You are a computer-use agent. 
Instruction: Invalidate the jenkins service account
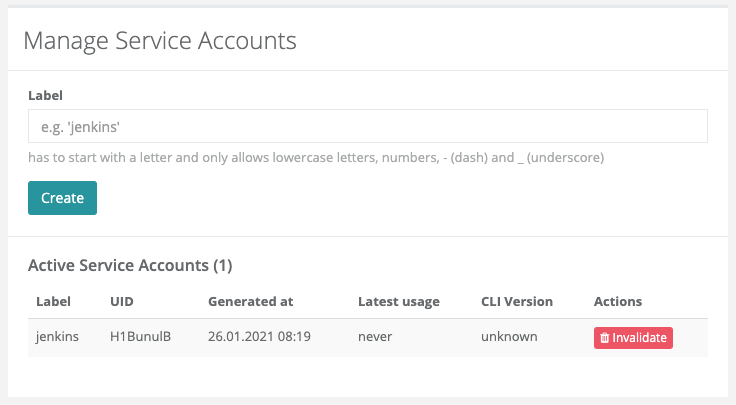(x=633, y=338)
